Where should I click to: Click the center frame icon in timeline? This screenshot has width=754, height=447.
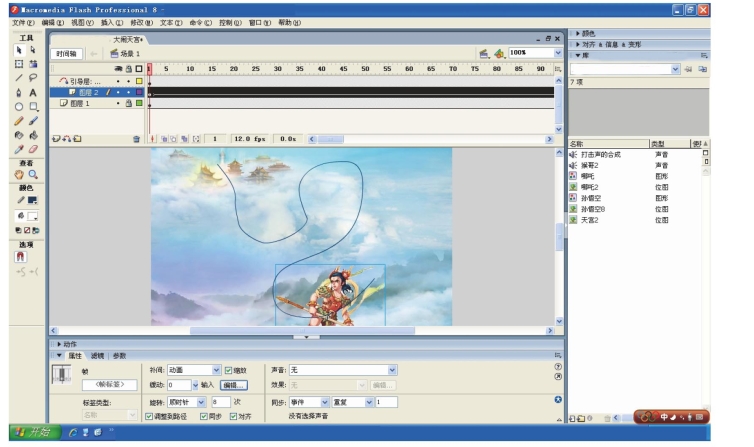point(152,139)
